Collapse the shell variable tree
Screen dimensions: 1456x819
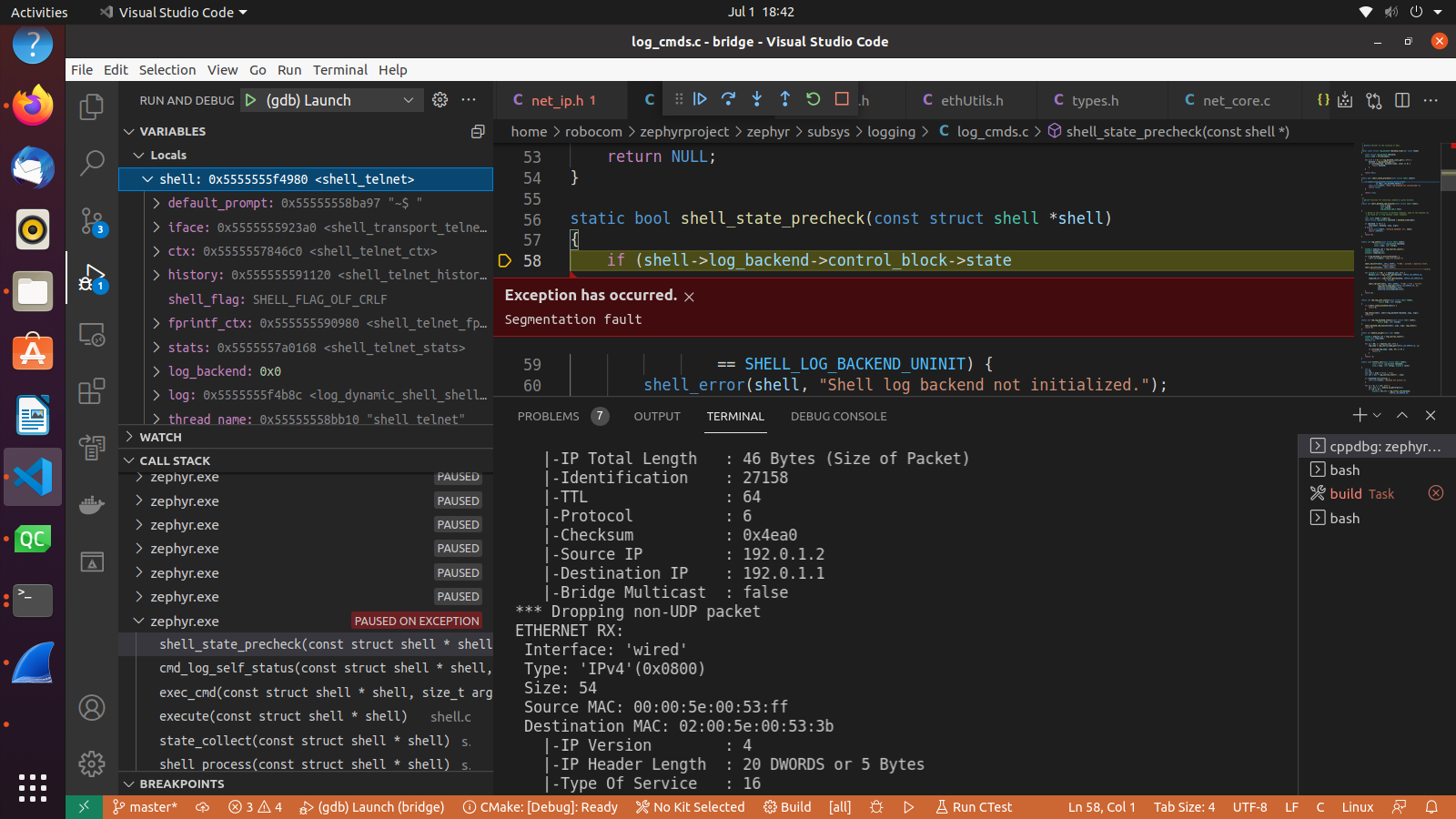point(148,179)
